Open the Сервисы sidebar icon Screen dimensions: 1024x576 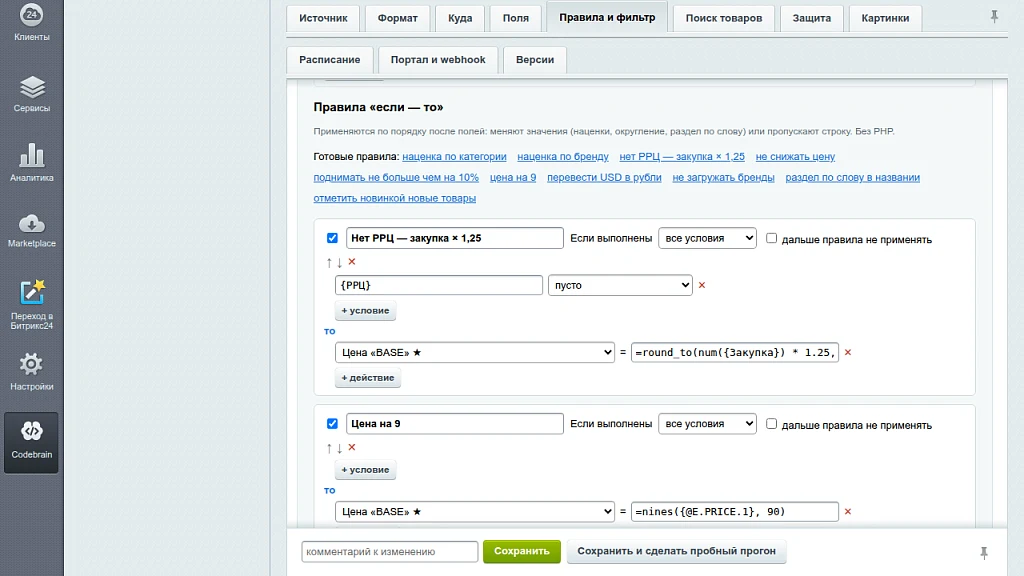[x=31, y=93]
